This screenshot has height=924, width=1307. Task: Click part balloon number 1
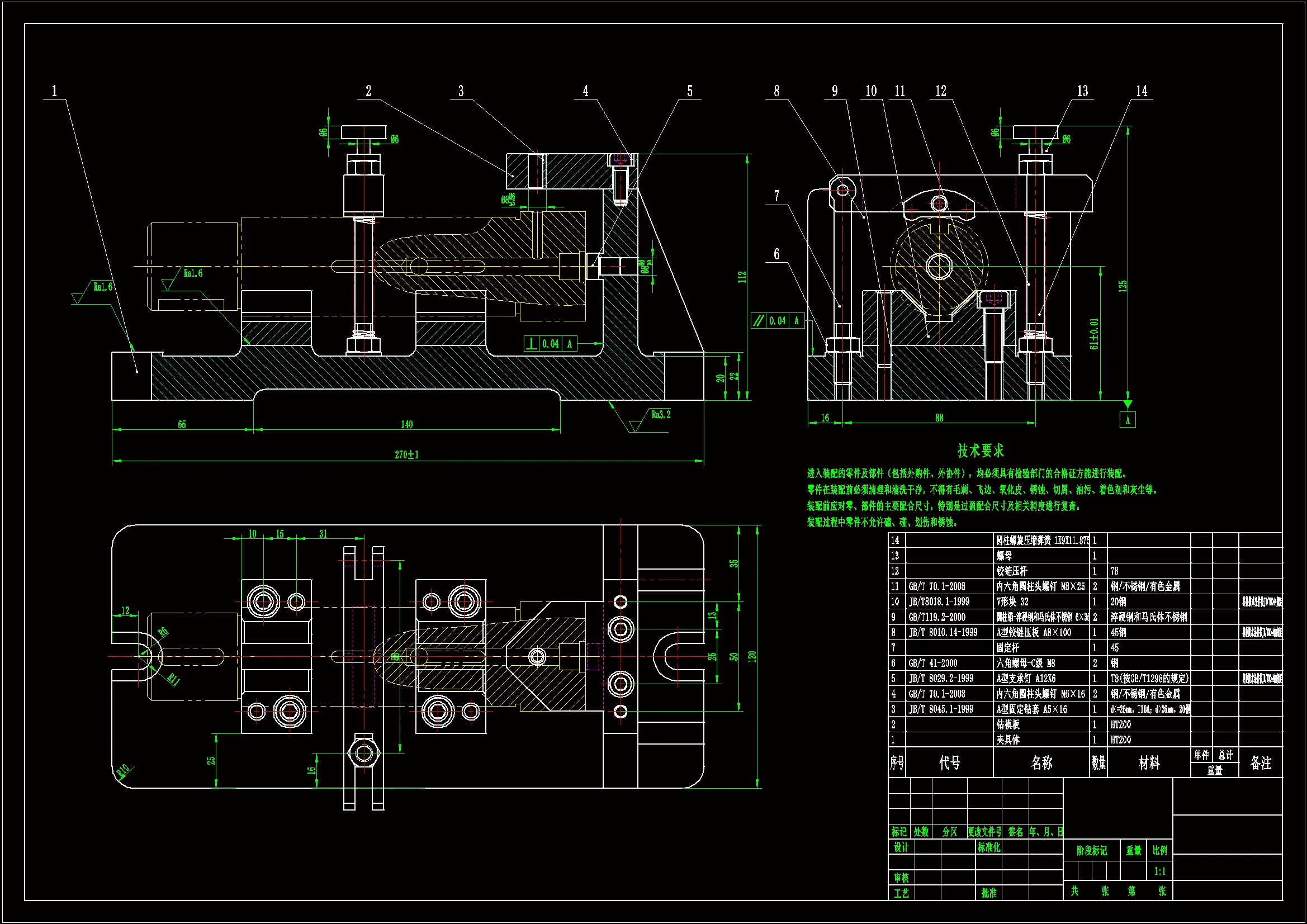click(x=55, y=91)
